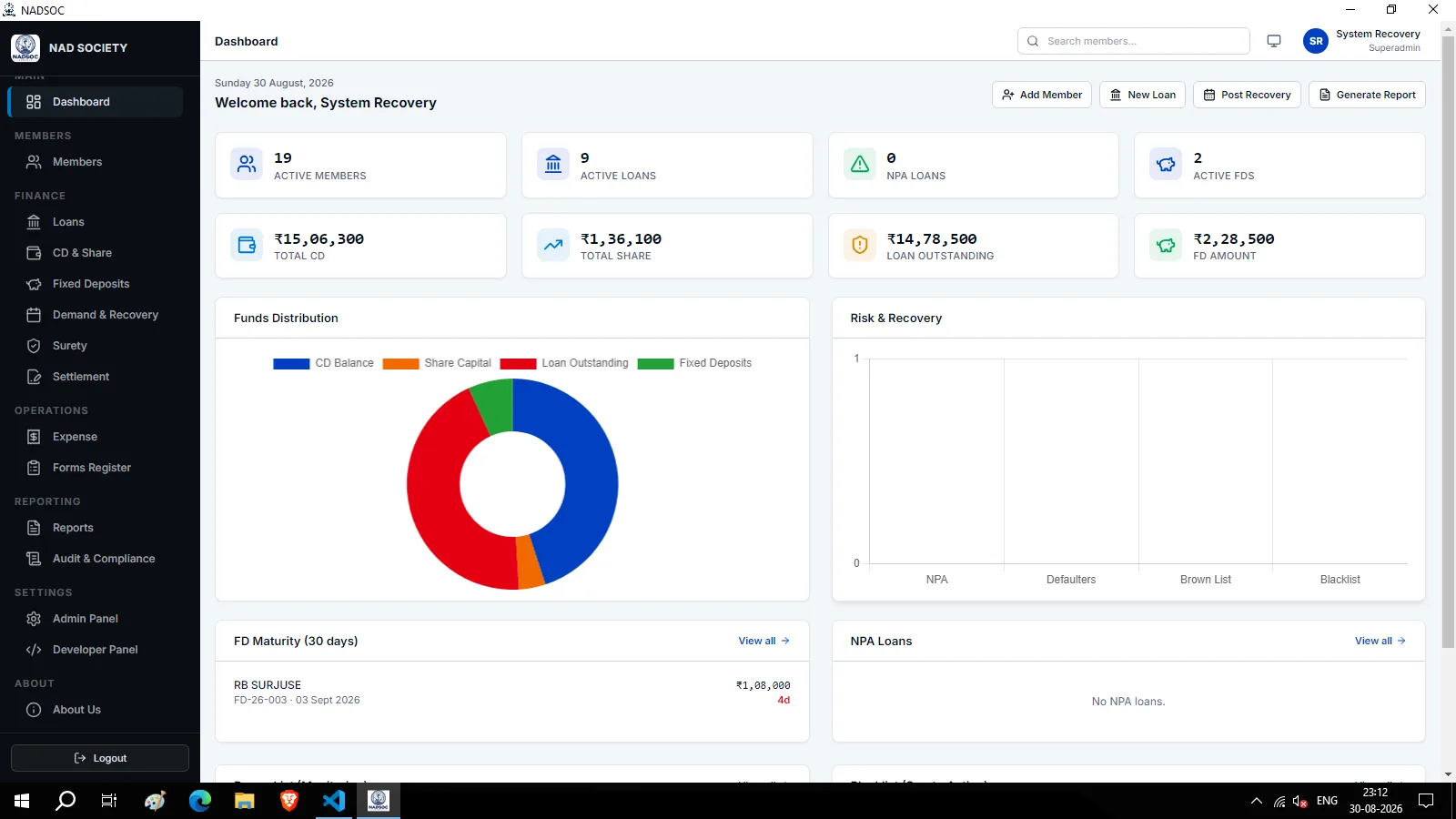
Task: Toggle Share Capital legend orange swatch
Action: point(400,363)
